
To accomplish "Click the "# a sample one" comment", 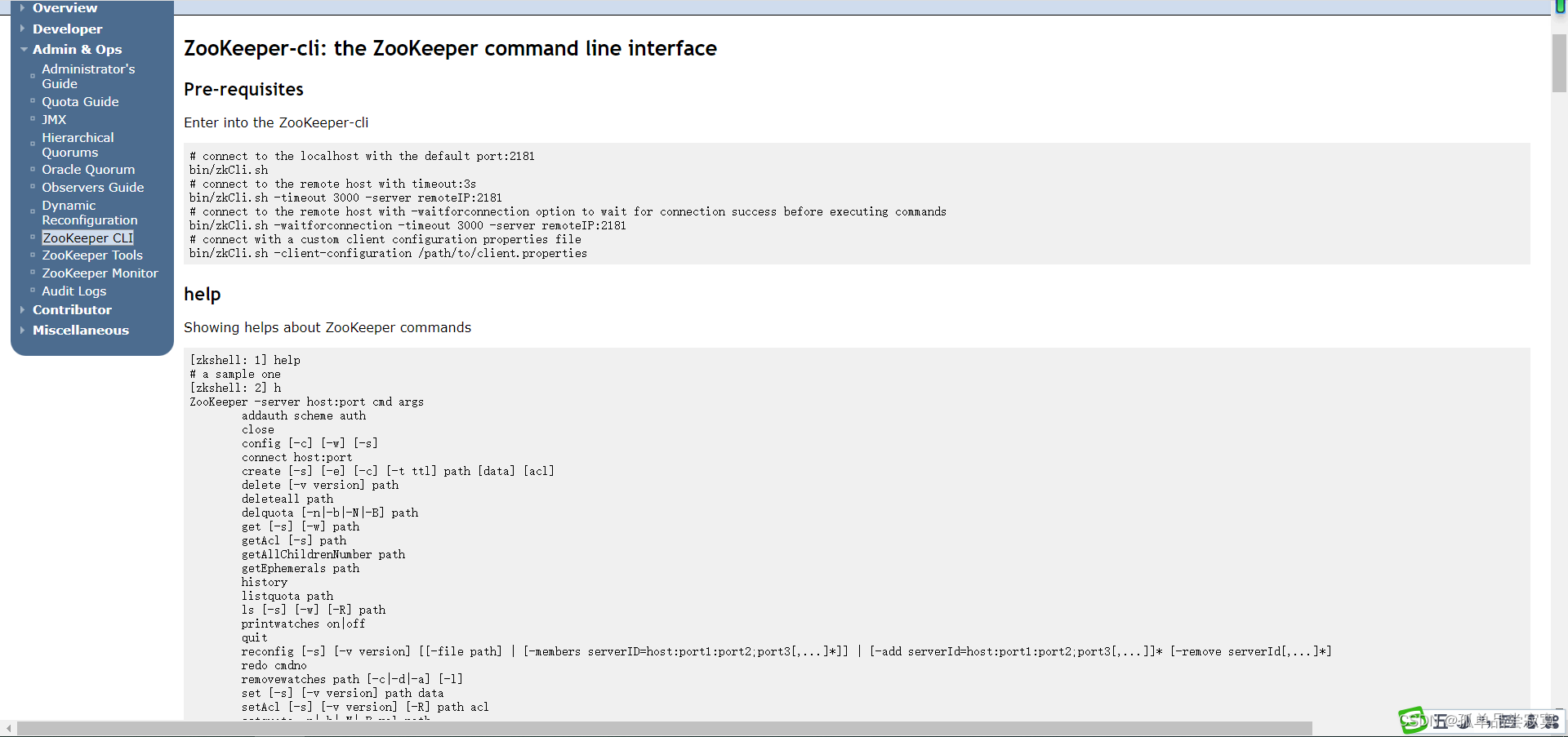I will tap(235, 374).
